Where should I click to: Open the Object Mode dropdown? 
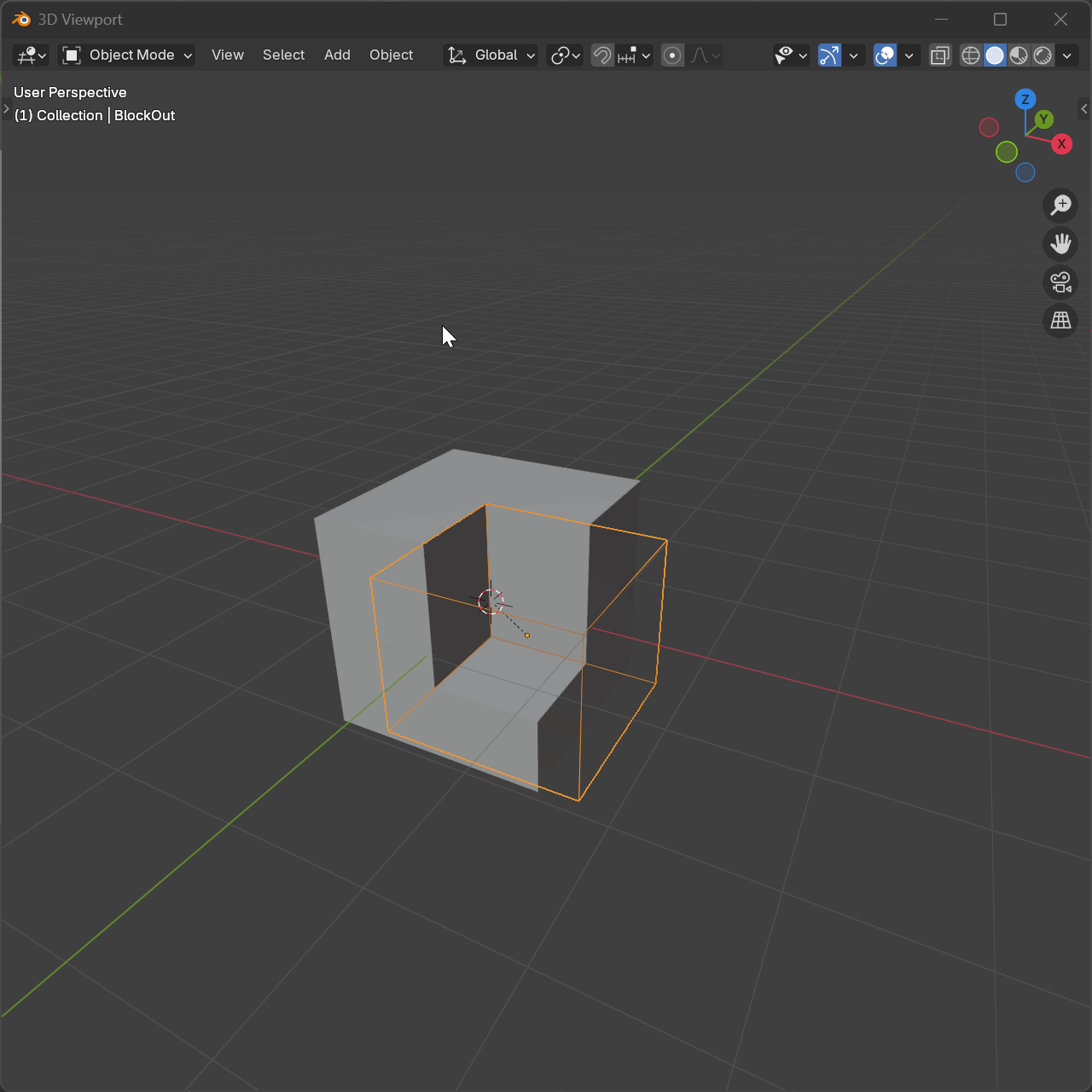[x=126, y=55]
